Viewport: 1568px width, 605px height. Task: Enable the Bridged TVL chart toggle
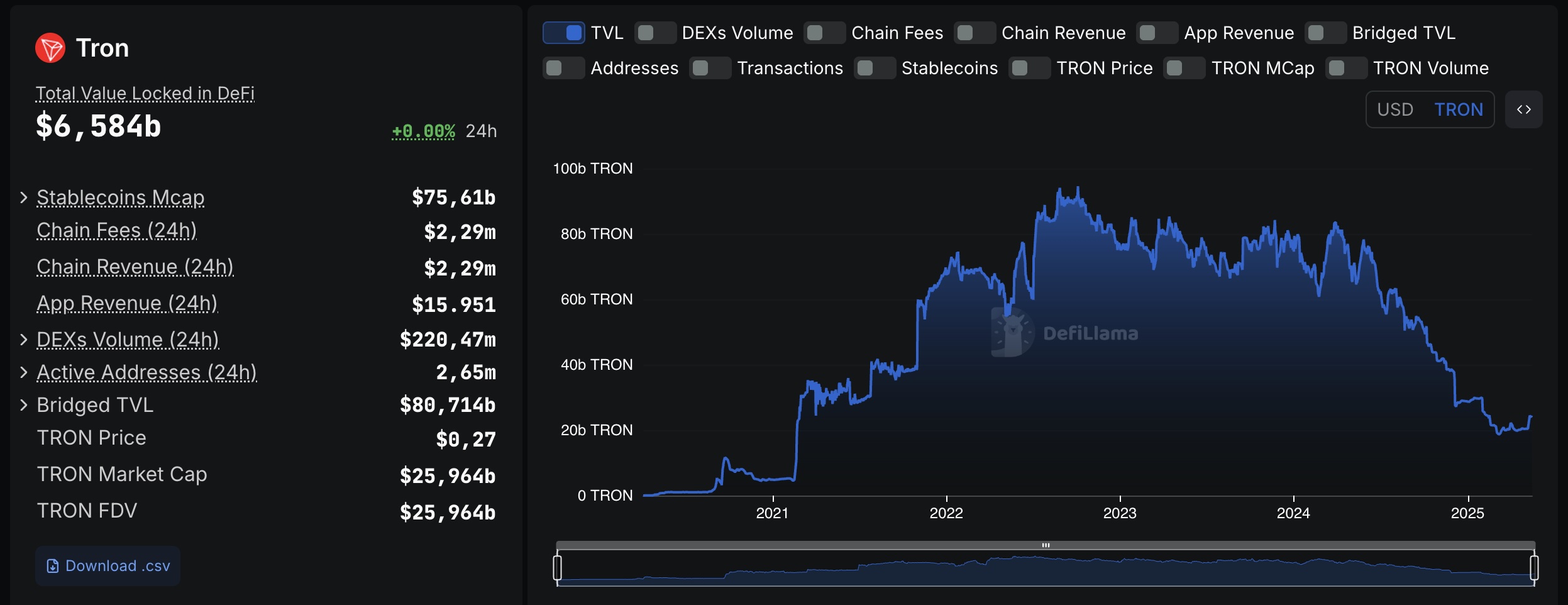1325,33
